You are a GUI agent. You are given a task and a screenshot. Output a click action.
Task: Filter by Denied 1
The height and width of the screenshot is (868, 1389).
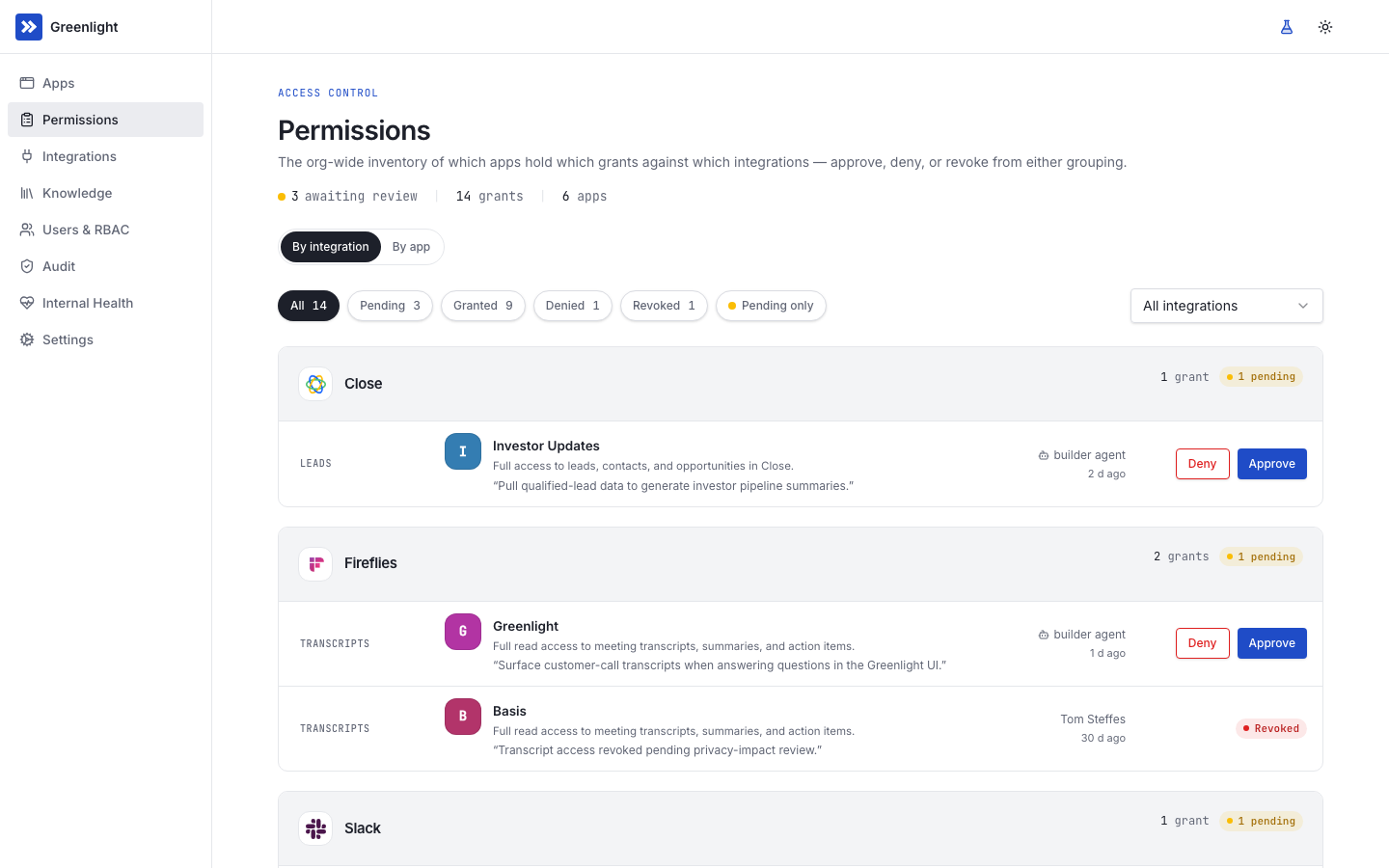pyautogui.click(x=573, y=306)
